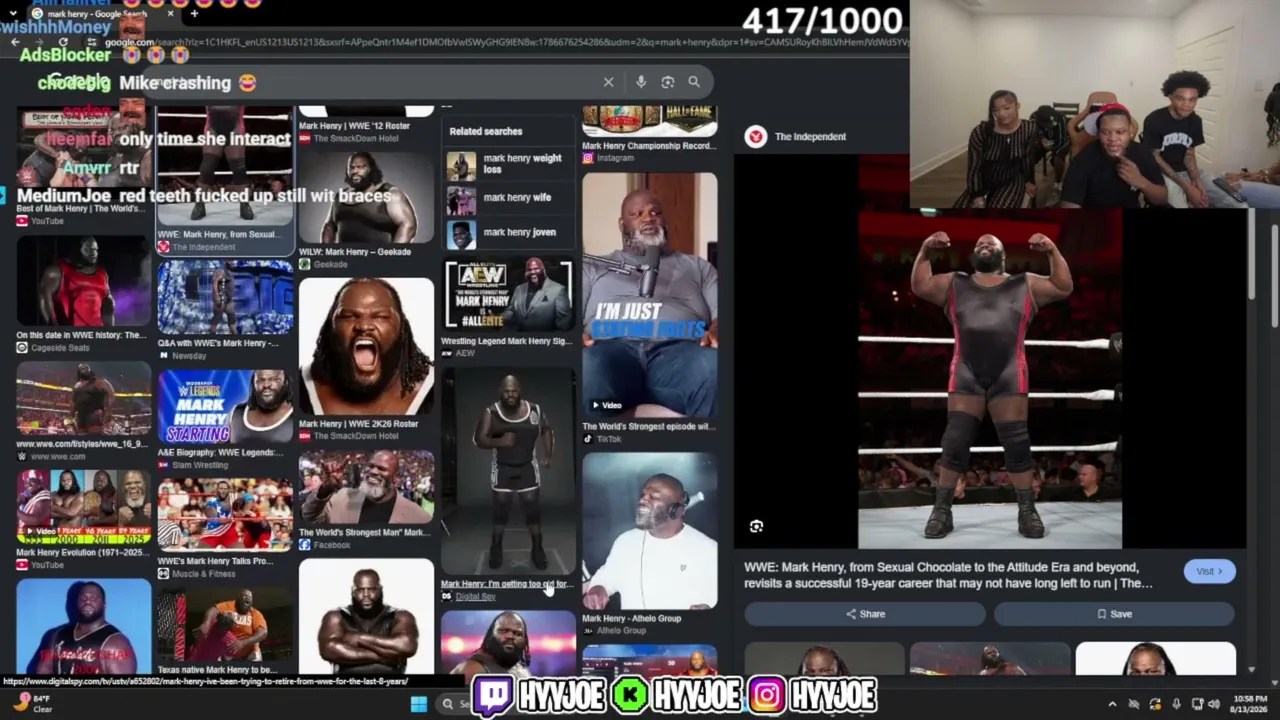Open the large Mark Henry flexing preview image
This screenshot has height=720, width=1280.
[990, 380]
